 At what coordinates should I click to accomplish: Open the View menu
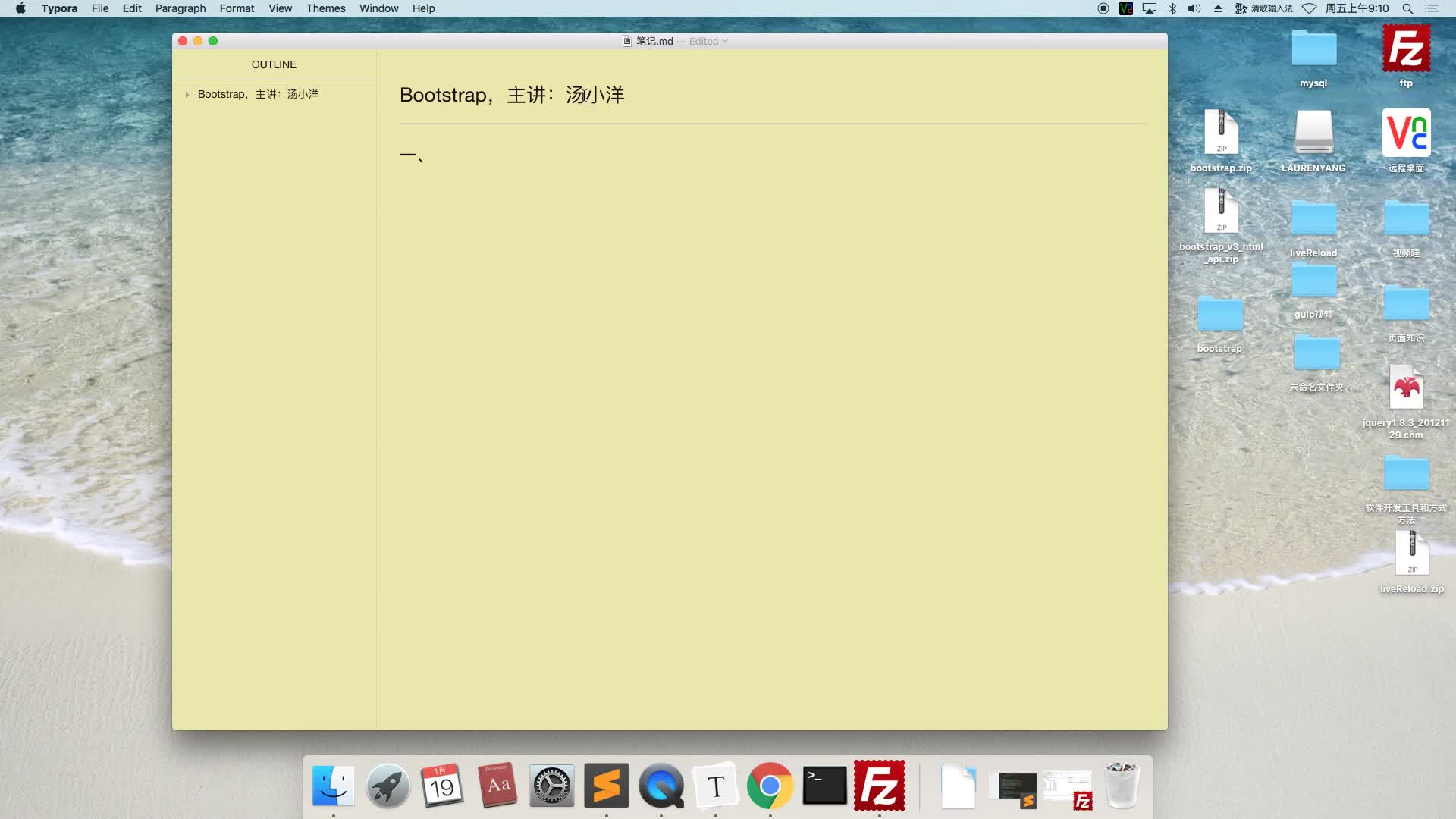[280, 8]
